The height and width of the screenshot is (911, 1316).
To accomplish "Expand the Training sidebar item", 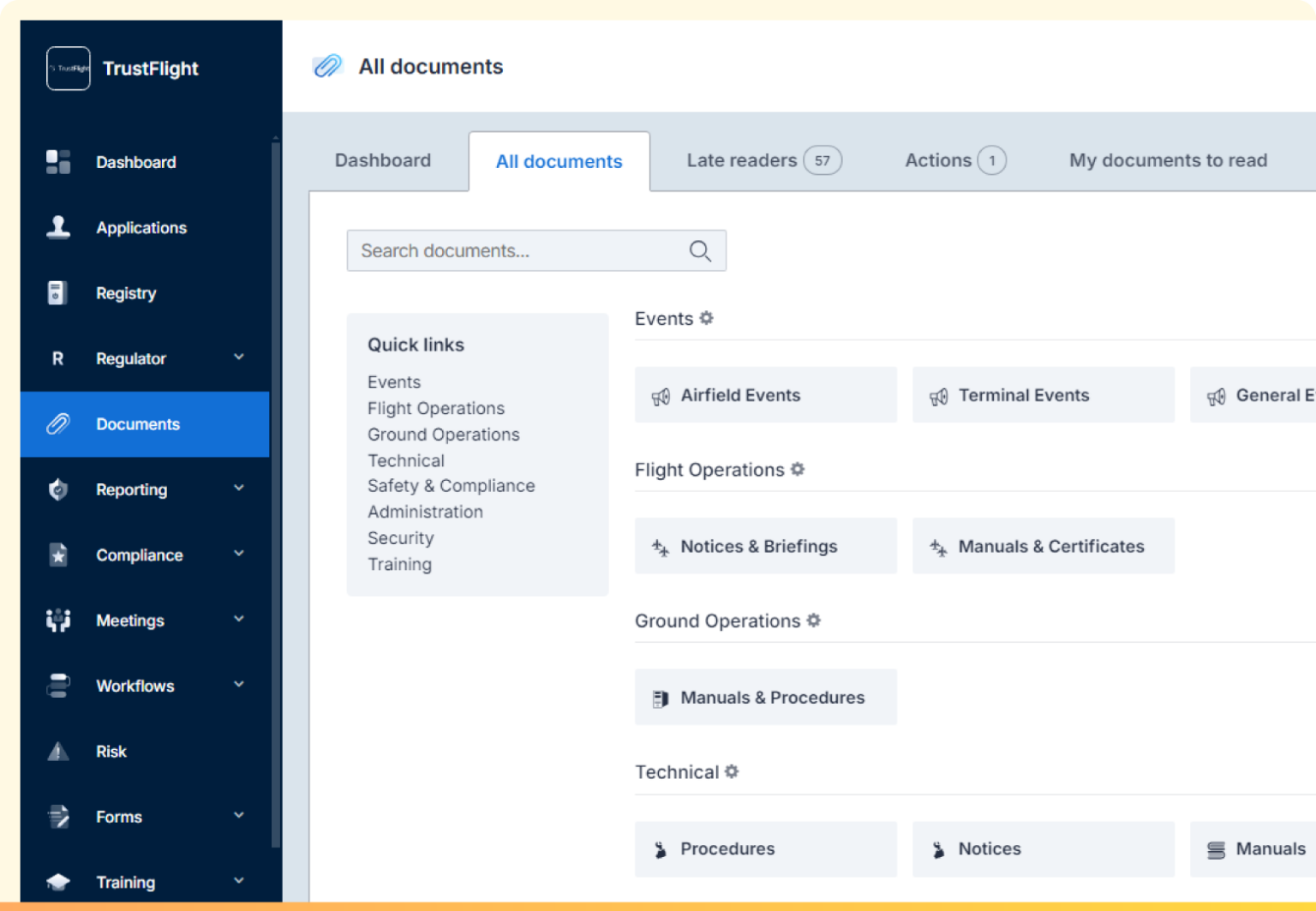I will click(239, 881).
